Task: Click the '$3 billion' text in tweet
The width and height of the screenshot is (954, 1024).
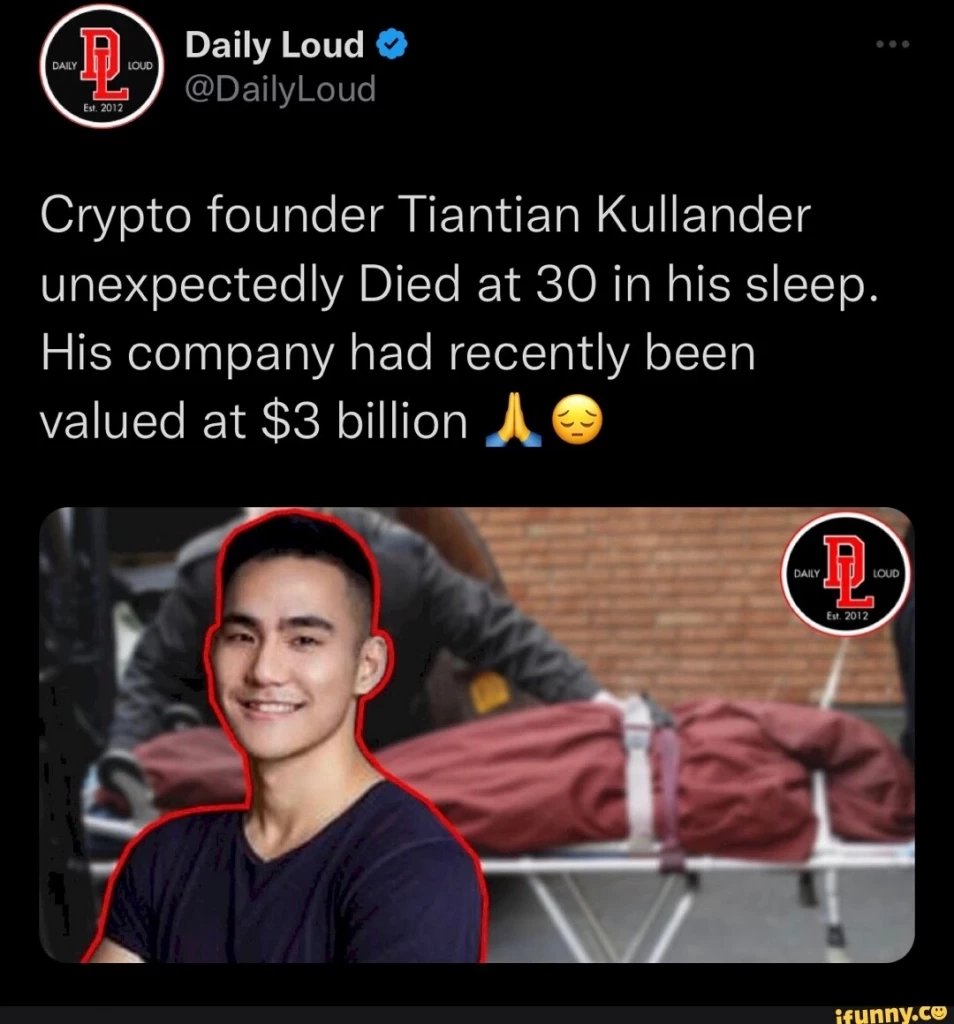Action: [x=364, y=422]
